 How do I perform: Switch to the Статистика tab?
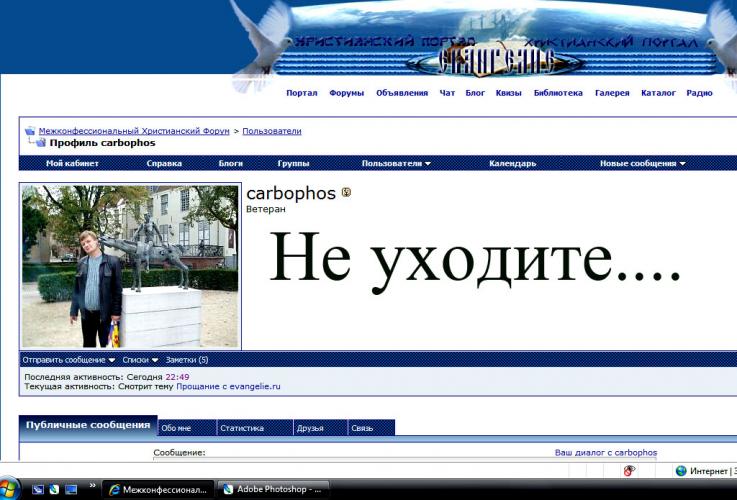[242, 428]
